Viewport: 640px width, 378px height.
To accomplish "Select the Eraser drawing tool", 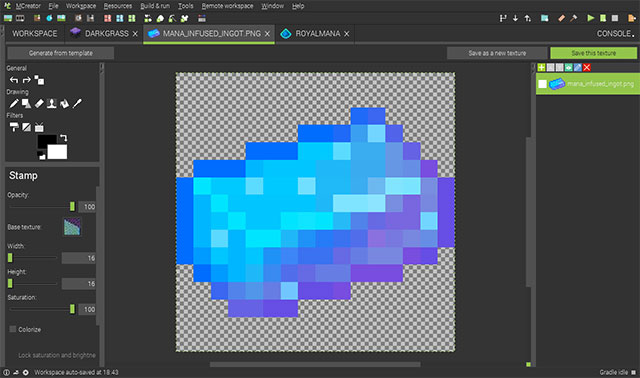I will point(39,104).
